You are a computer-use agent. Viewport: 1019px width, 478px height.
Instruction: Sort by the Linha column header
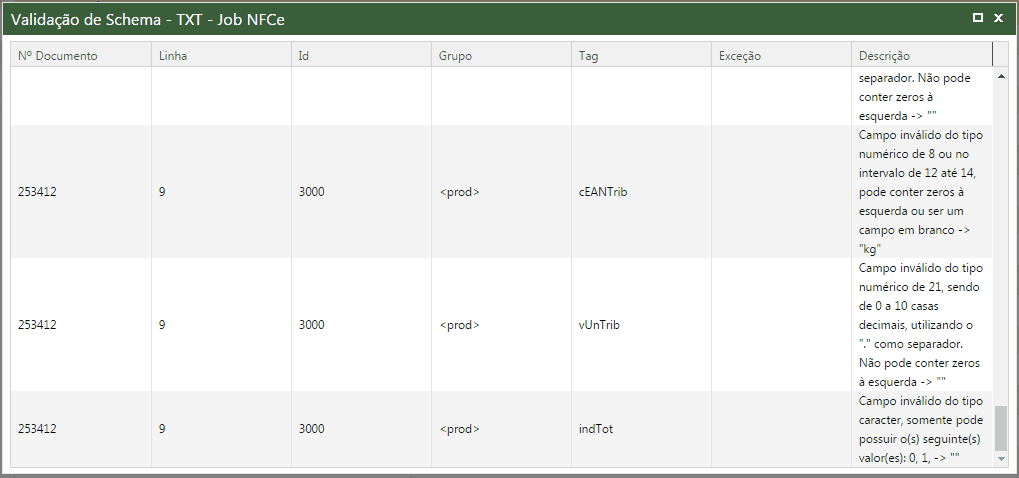pyautogui.click(x=173, y=56)
